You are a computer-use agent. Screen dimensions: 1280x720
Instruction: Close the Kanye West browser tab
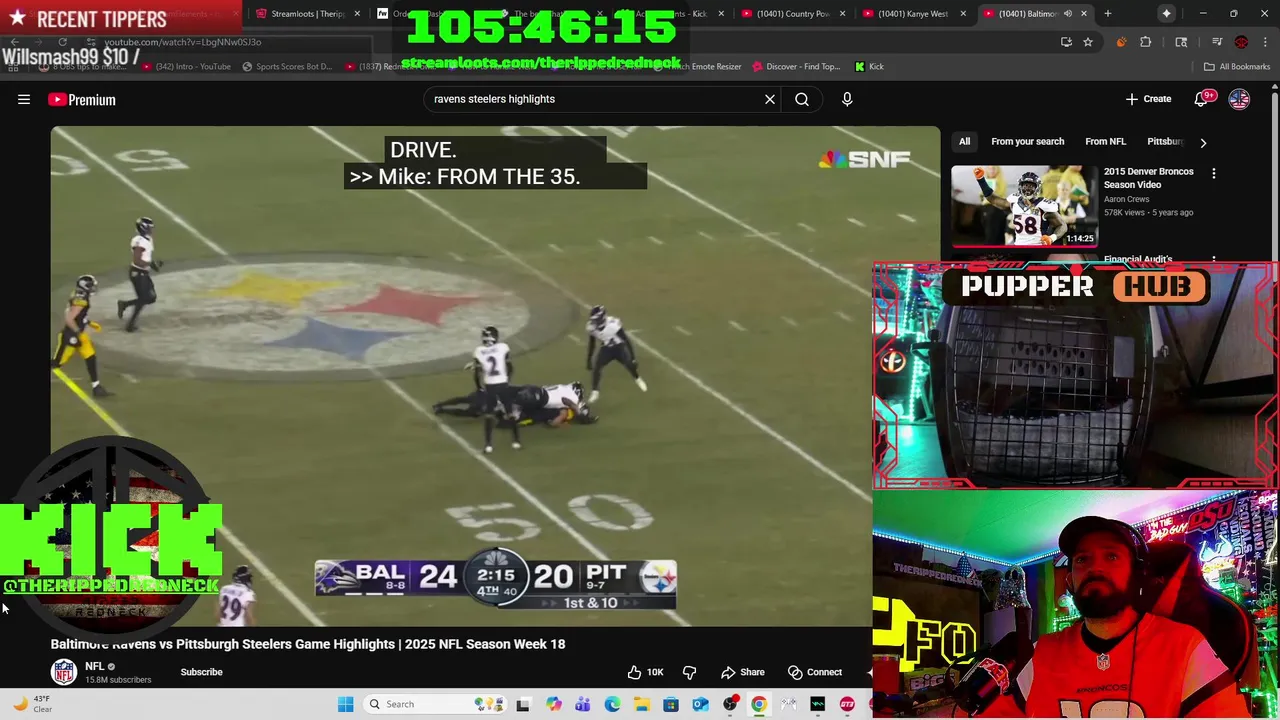pos(963,14)
